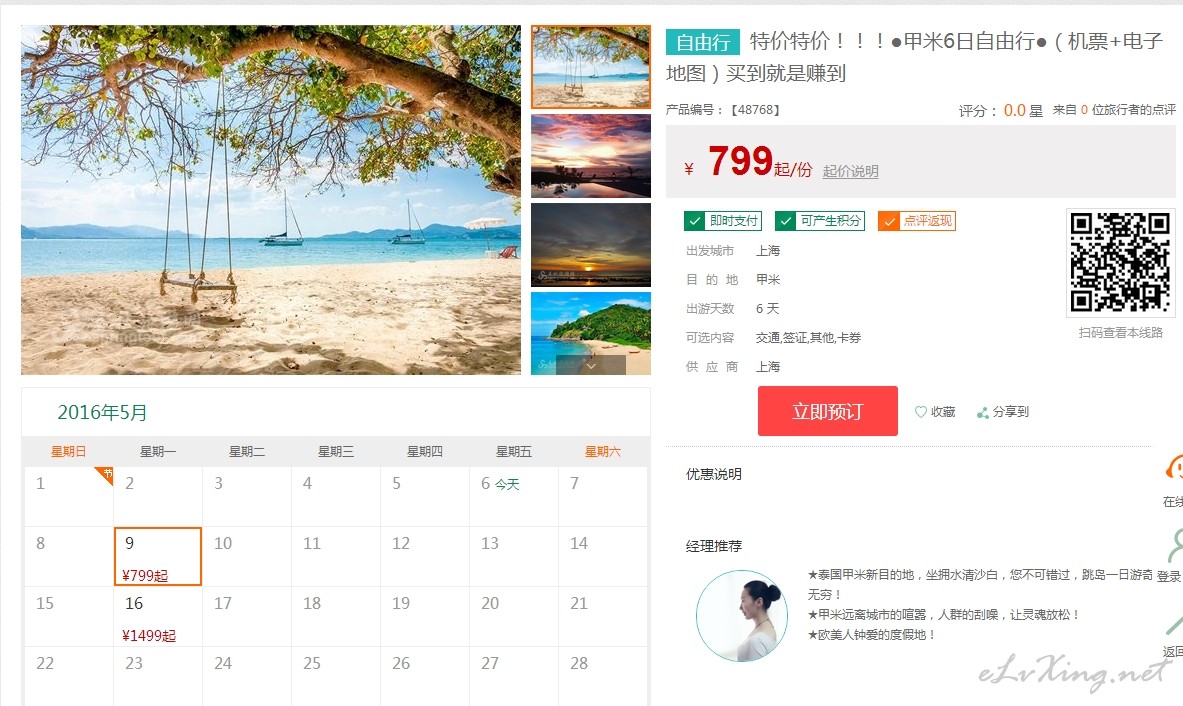Screen dimensions: 1183x706
Task: Open the 优惠说明 section
Action: [714, 474]
